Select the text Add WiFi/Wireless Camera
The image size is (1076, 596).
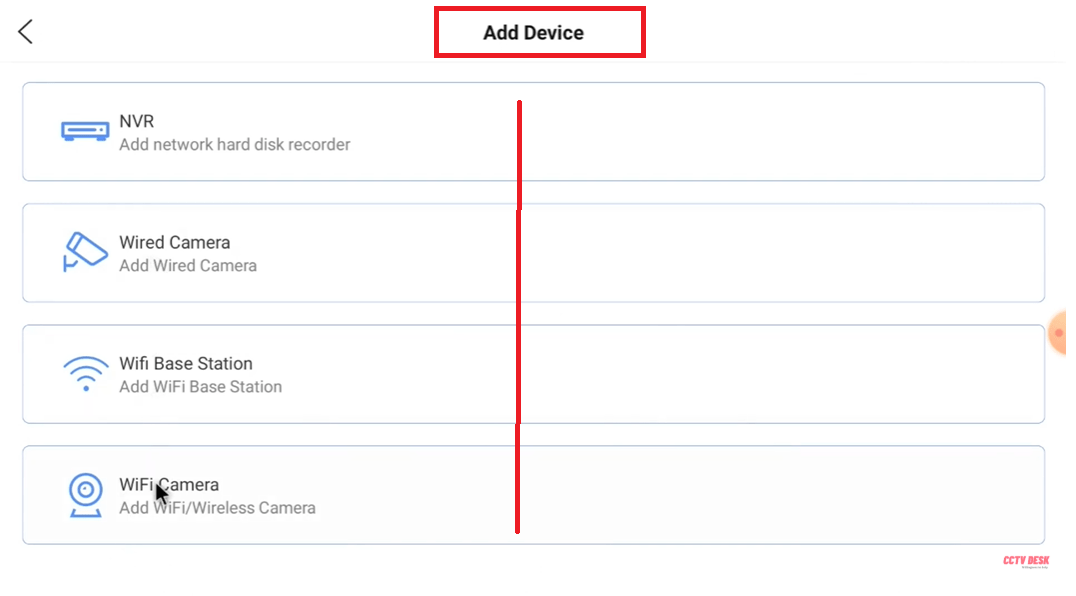[x=217, y=508]
